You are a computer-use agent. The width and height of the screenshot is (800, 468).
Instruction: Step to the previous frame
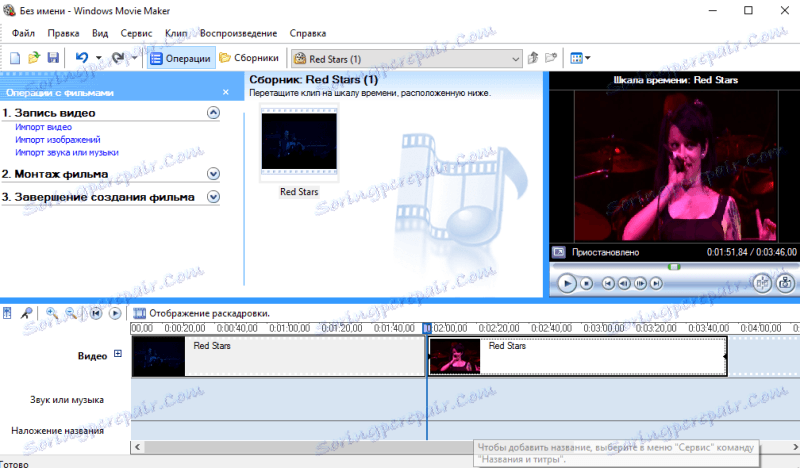point(624,283)
